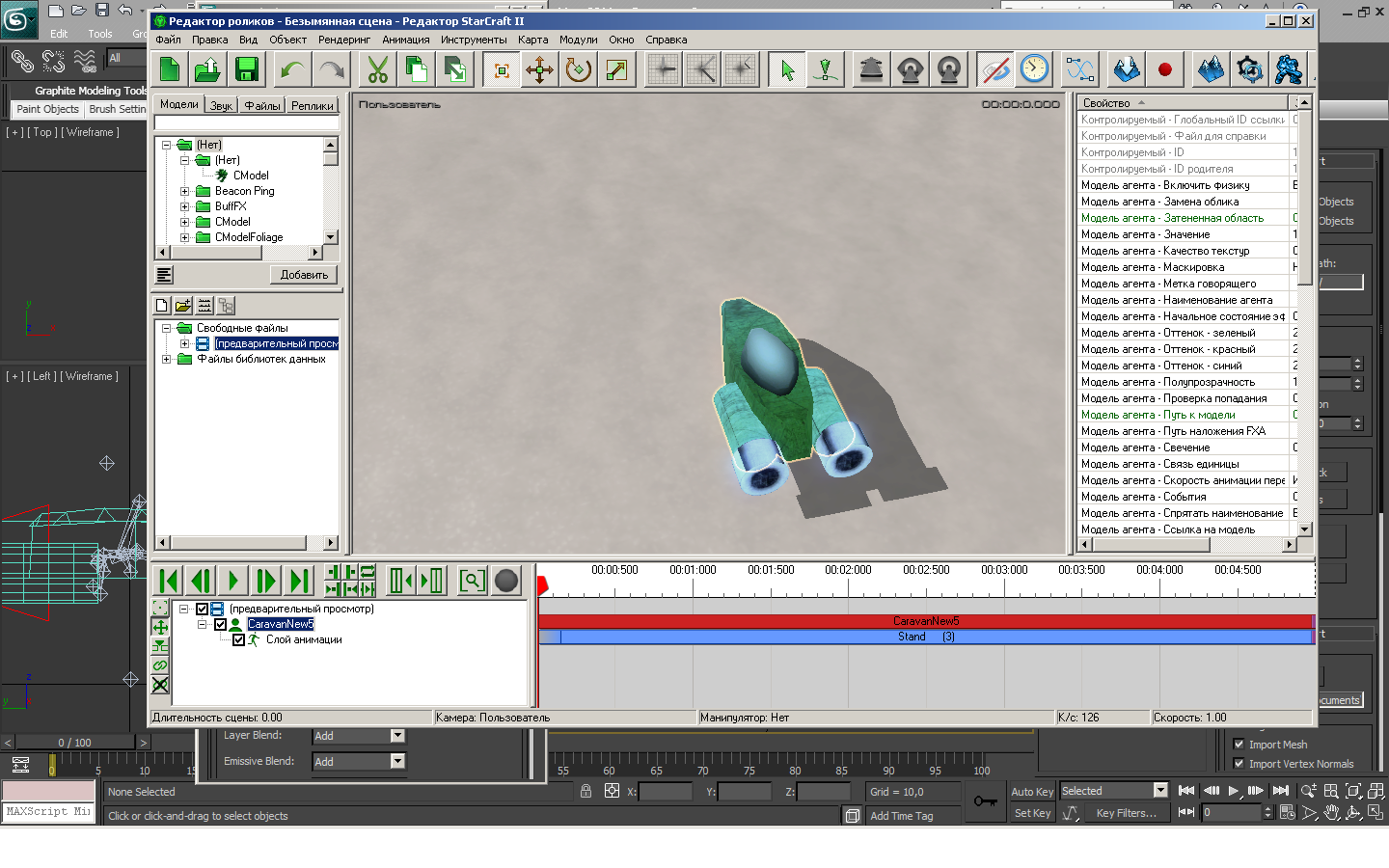This screenshot has height=868, width=1389.
Task: Open the Анимация menu
Action: click(x=405, y=40)
